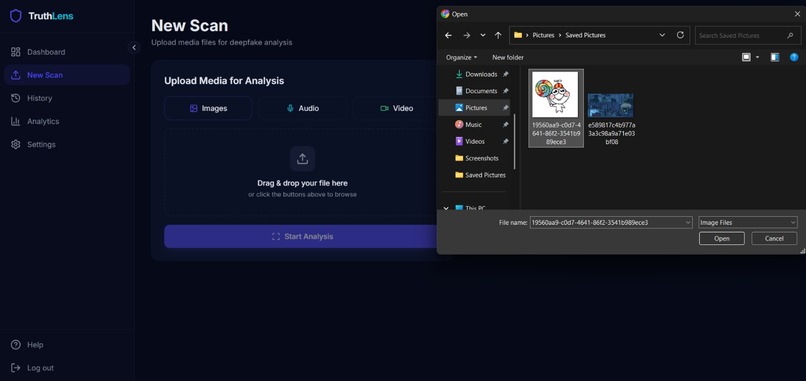The width and height of the screenshot is (806, 381).
Task: Go up one folder level
Action: coord(498,35)
